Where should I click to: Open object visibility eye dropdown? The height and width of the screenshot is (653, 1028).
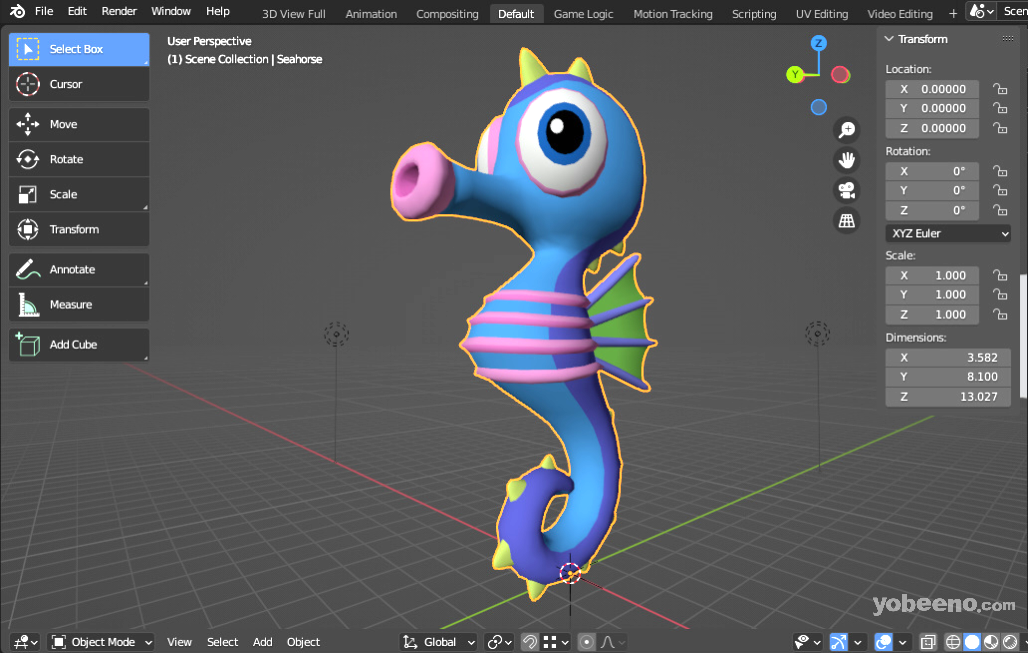[x=807, y=642]
